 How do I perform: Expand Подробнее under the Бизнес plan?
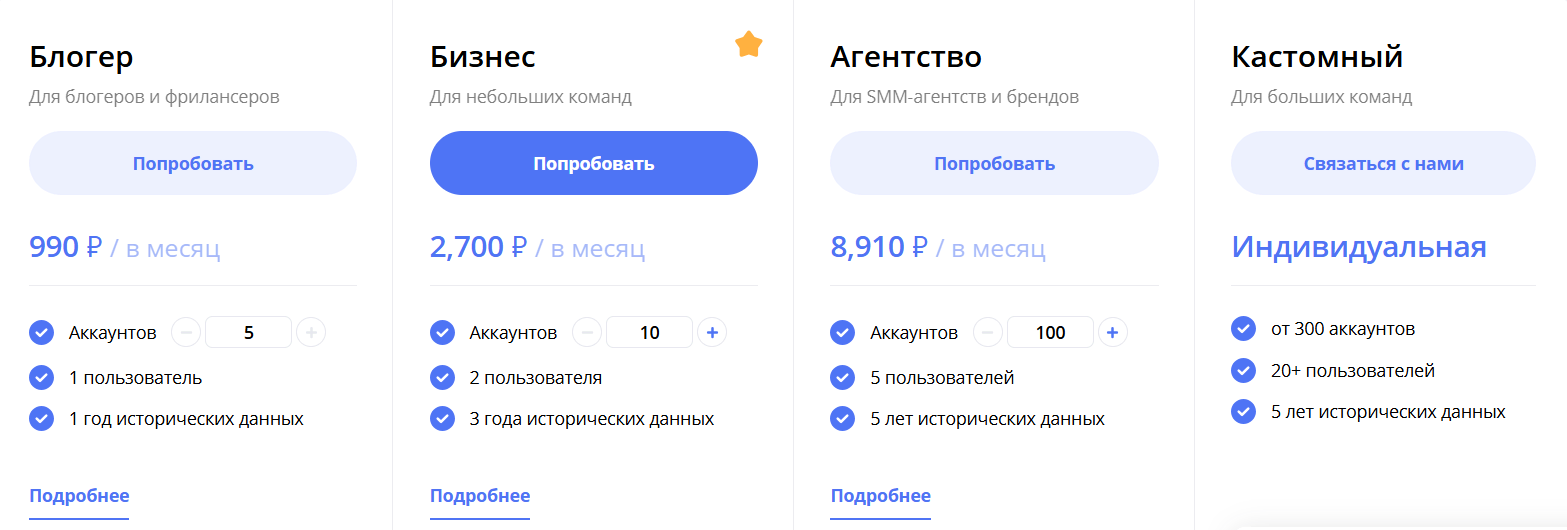(x=480, y=496)
